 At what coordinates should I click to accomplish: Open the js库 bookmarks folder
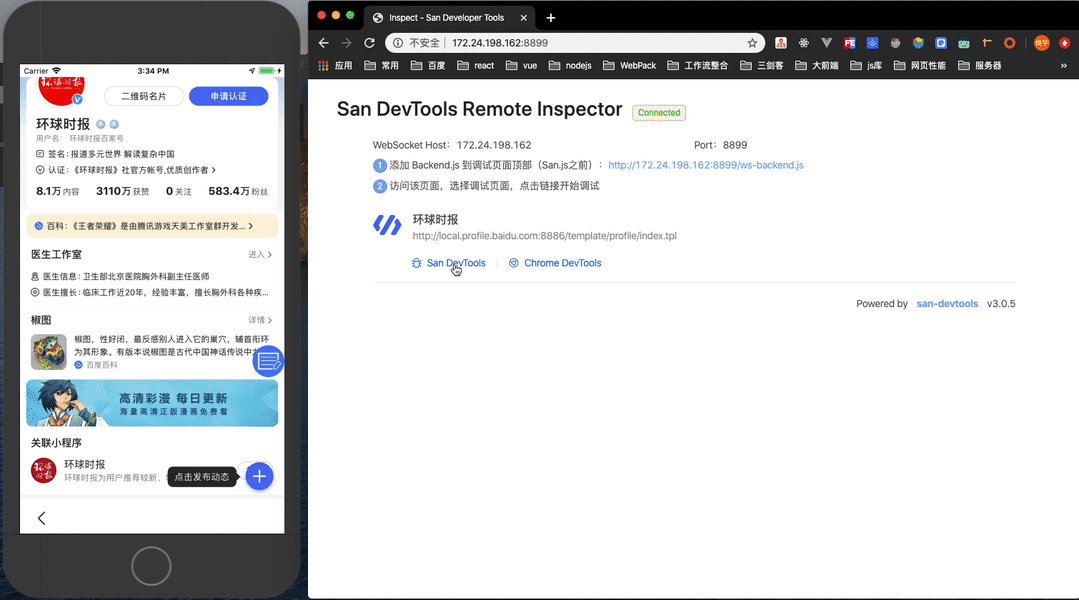[x=866, y=65]
